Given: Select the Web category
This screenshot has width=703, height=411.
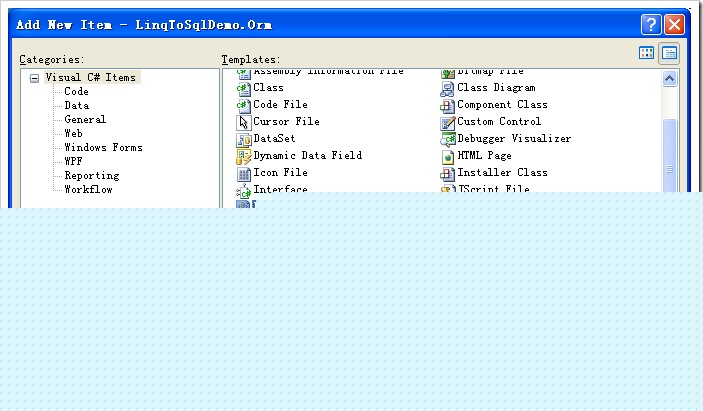Looking at the screenshot, I should point(73,133).
